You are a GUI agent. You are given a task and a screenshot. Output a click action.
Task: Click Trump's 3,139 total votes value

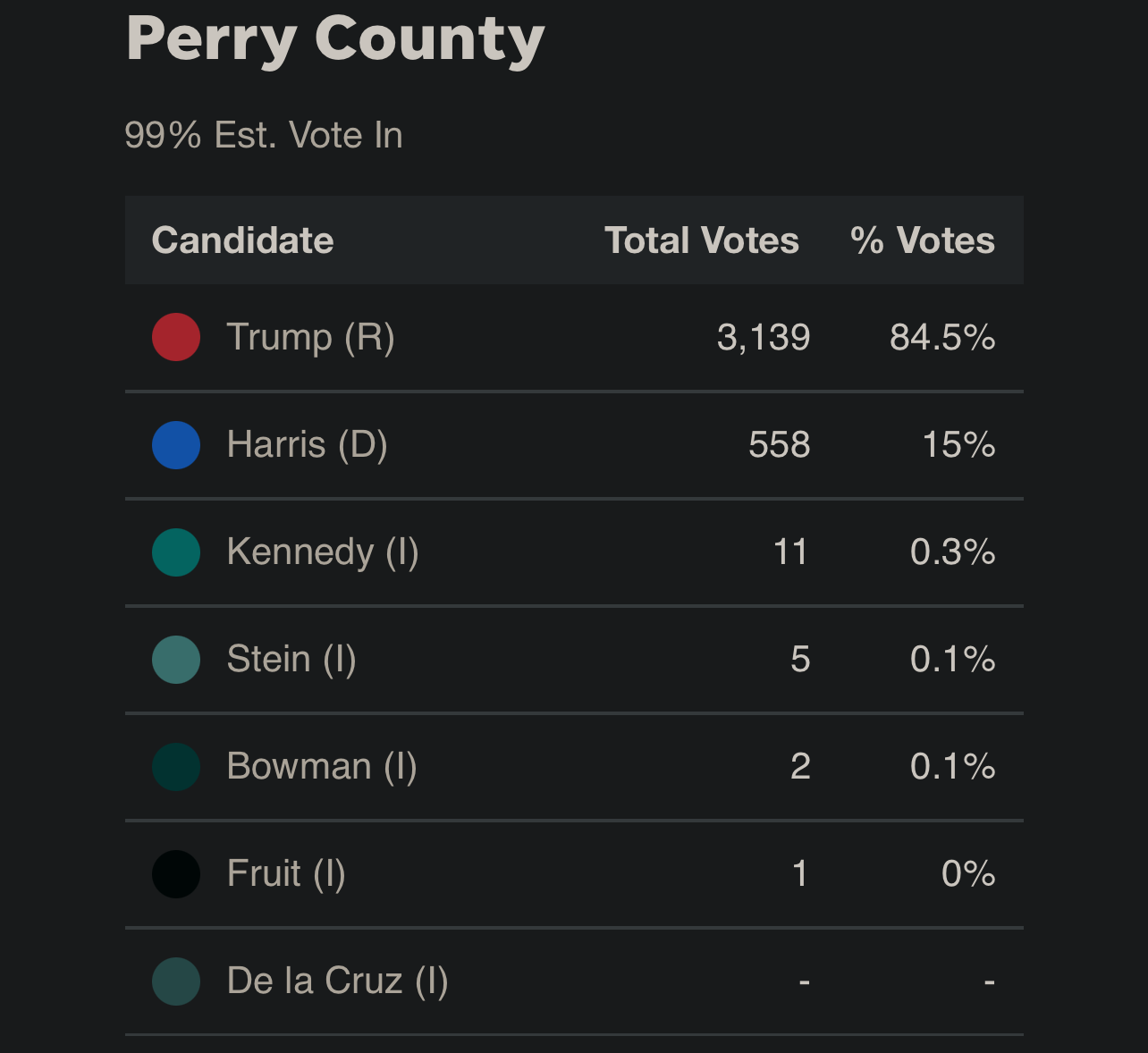click(x=764, y=338)
